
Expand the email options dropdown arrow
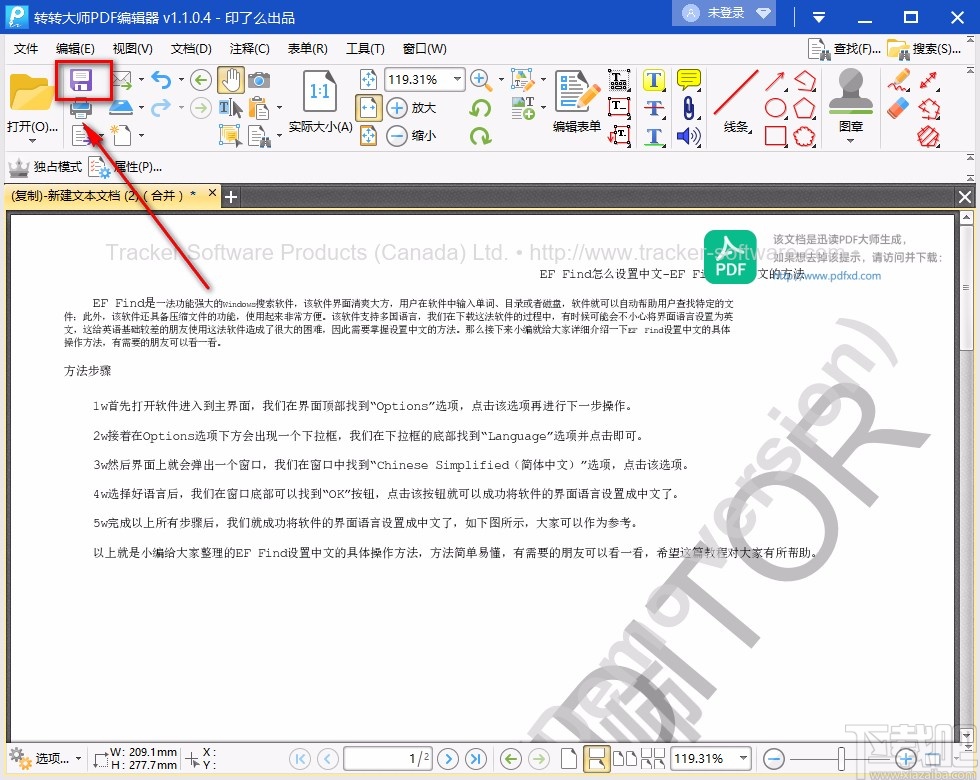[141, 79]
